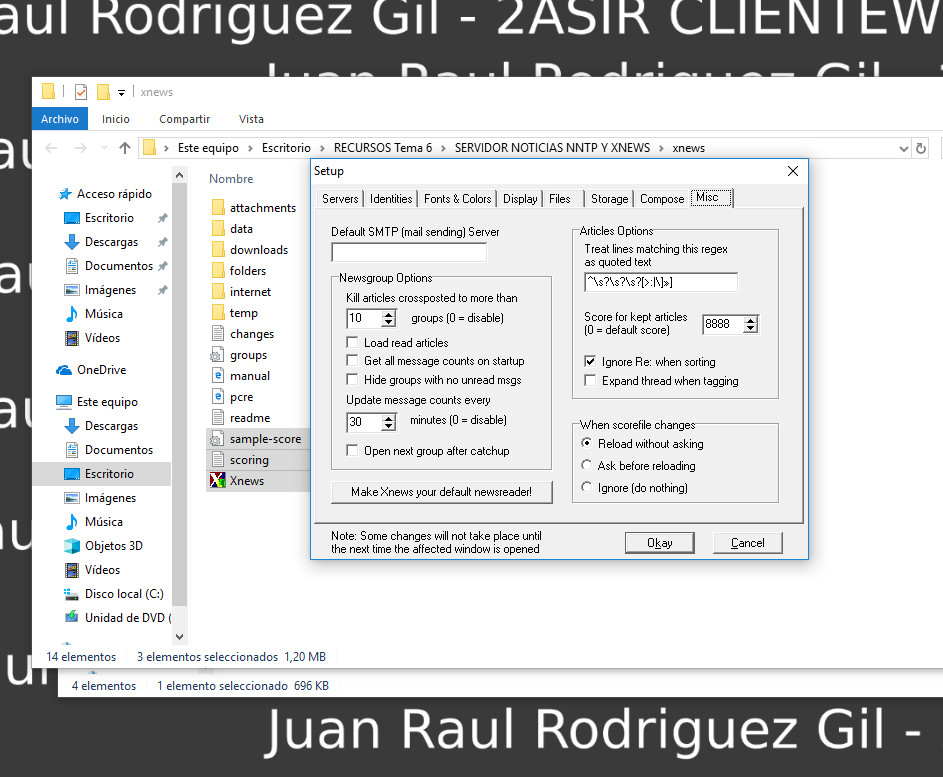The width and height of the screenshot is (943, 777).
Task: Select the attachments folder icon
Action: point(218,207)
